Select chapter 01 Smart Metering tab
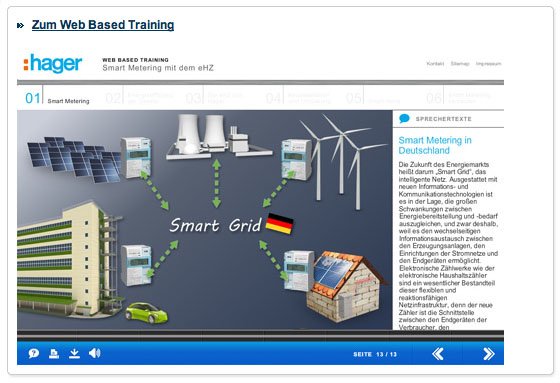 click(57, 98)
